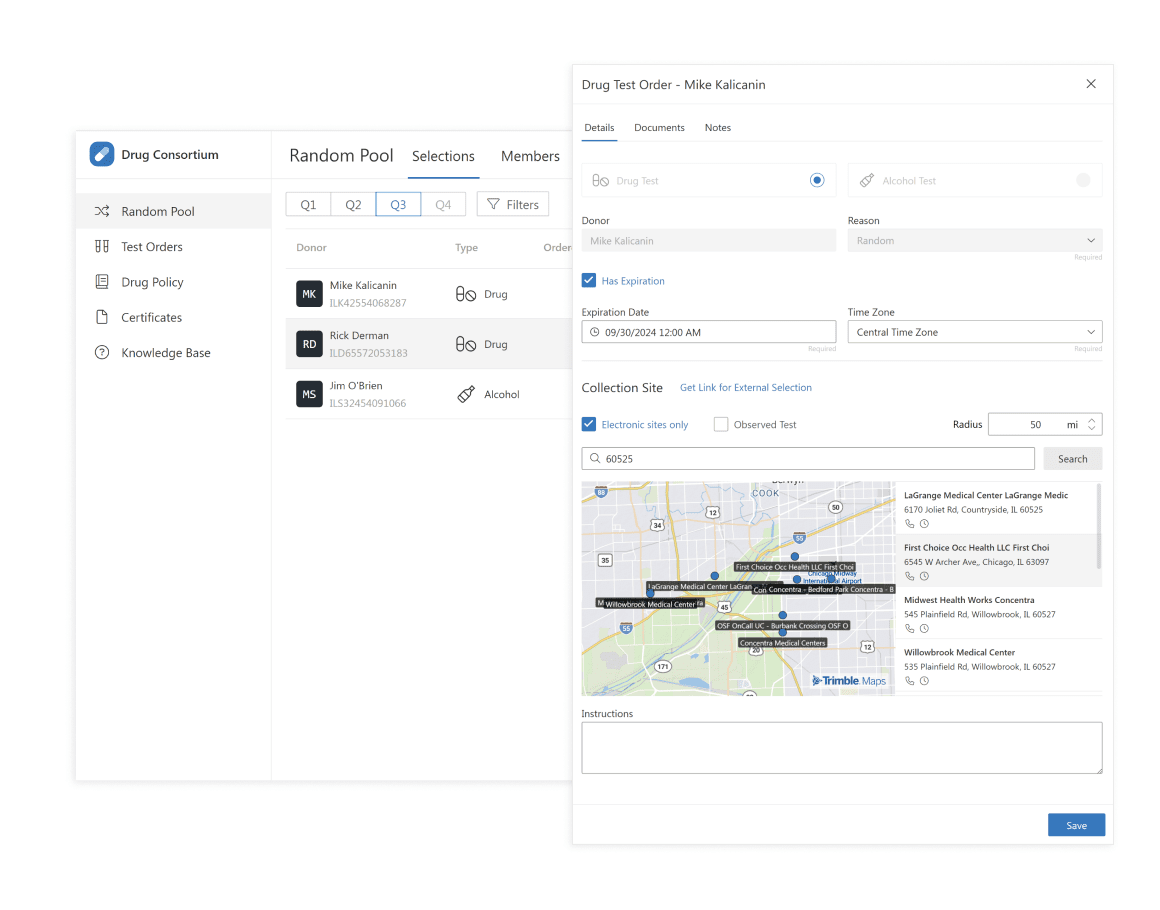1160x910 pixels.
Task: Uncheck the Has Expiration checkbox
Action: 589,281
